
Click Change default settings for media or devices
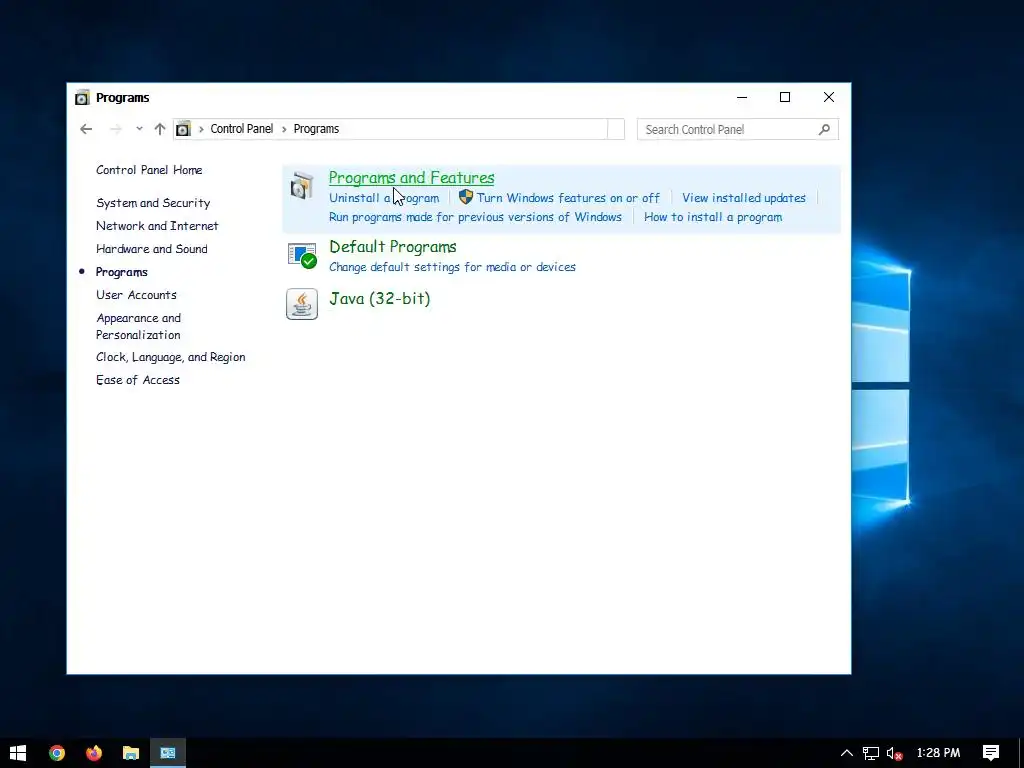click(x=452, y=266)
